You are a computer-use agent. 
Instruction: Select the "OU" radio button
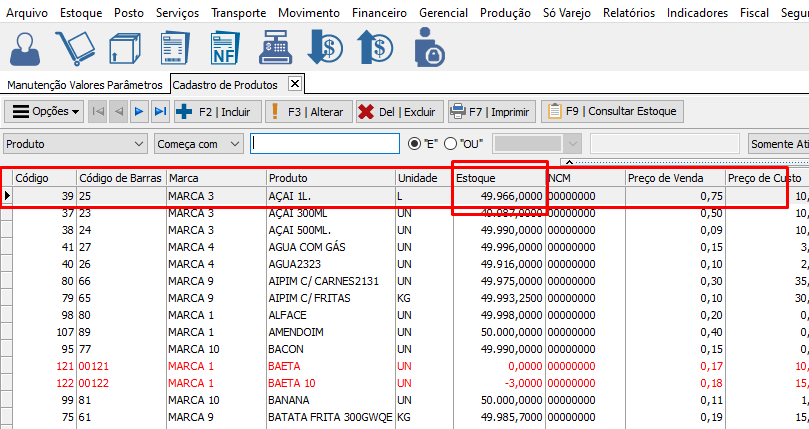coord(450,144)
